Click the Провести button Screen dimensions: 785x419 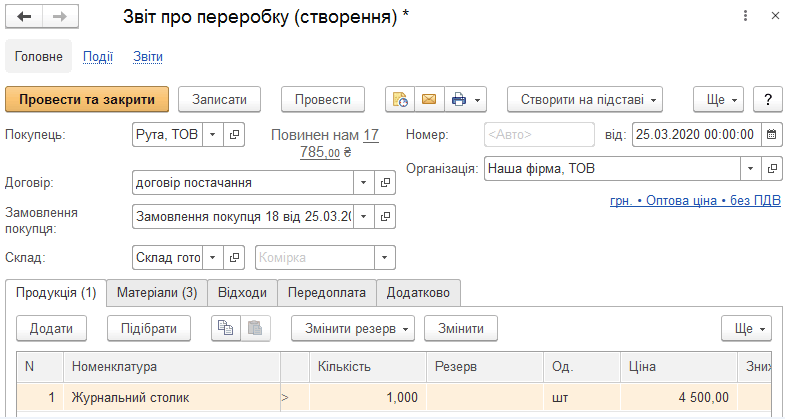[x=323, y=100]
